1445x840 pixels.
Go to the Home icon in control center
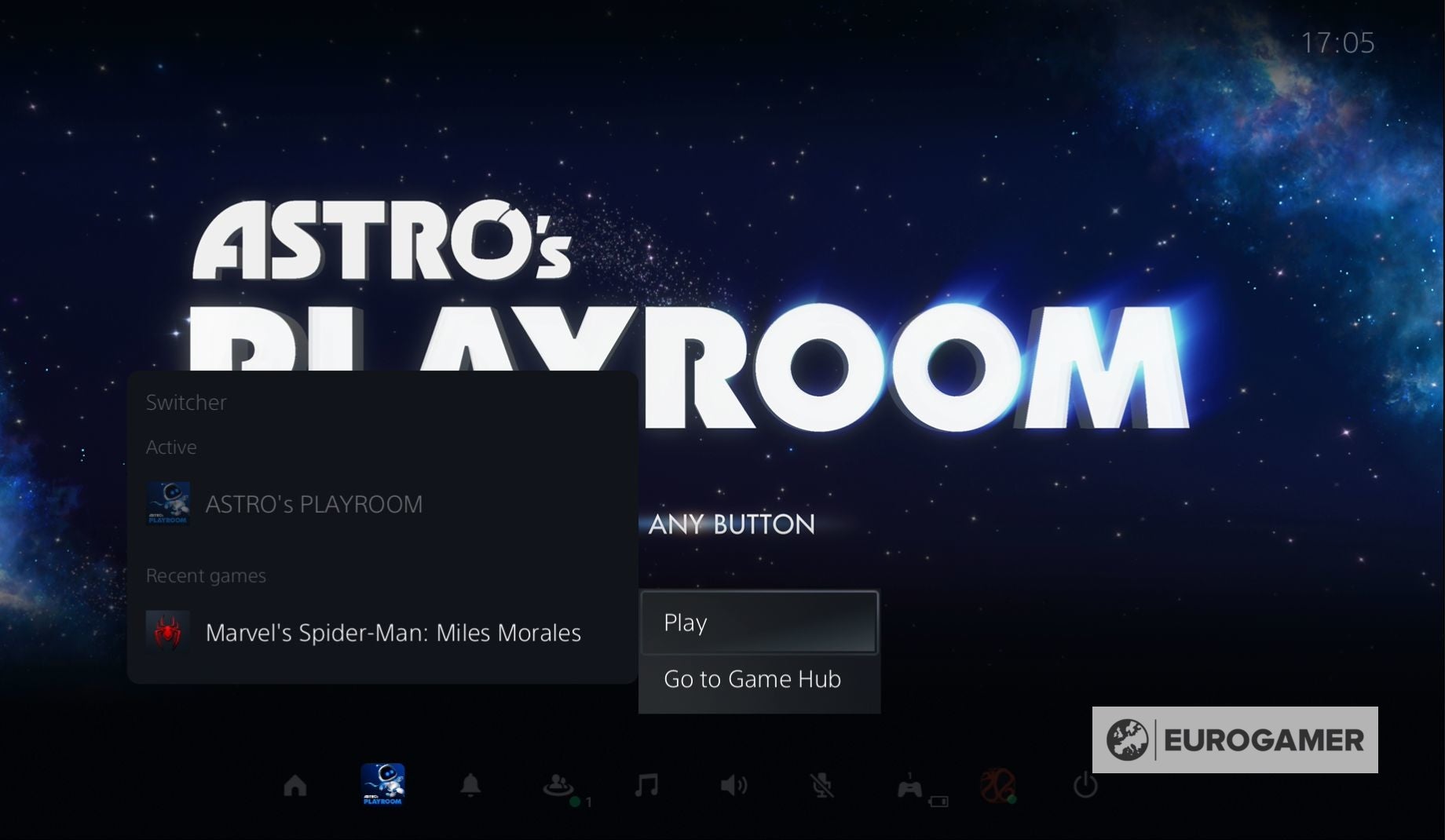point(295,785)
